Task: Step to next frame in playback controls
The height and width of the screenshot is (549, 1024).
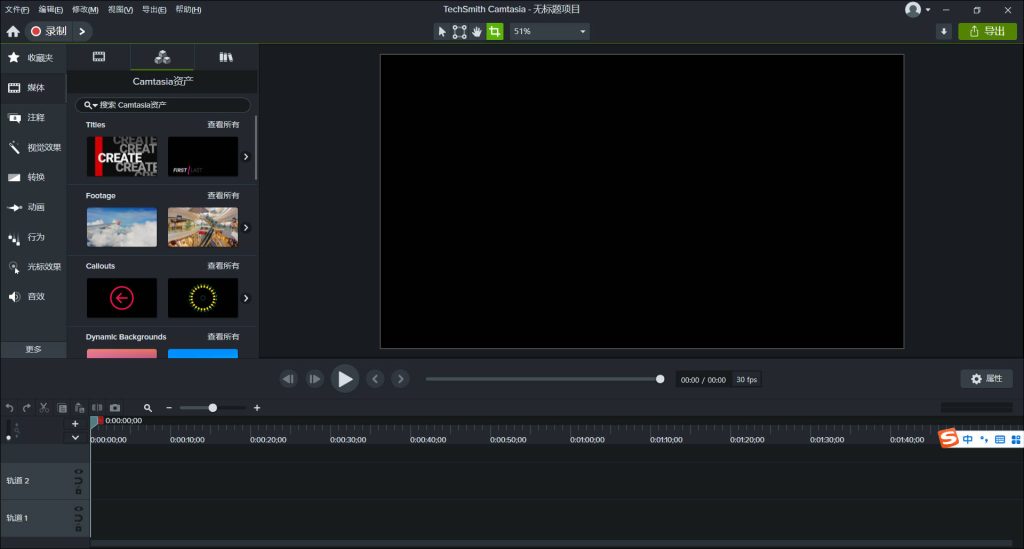Action: click(315, 379)
